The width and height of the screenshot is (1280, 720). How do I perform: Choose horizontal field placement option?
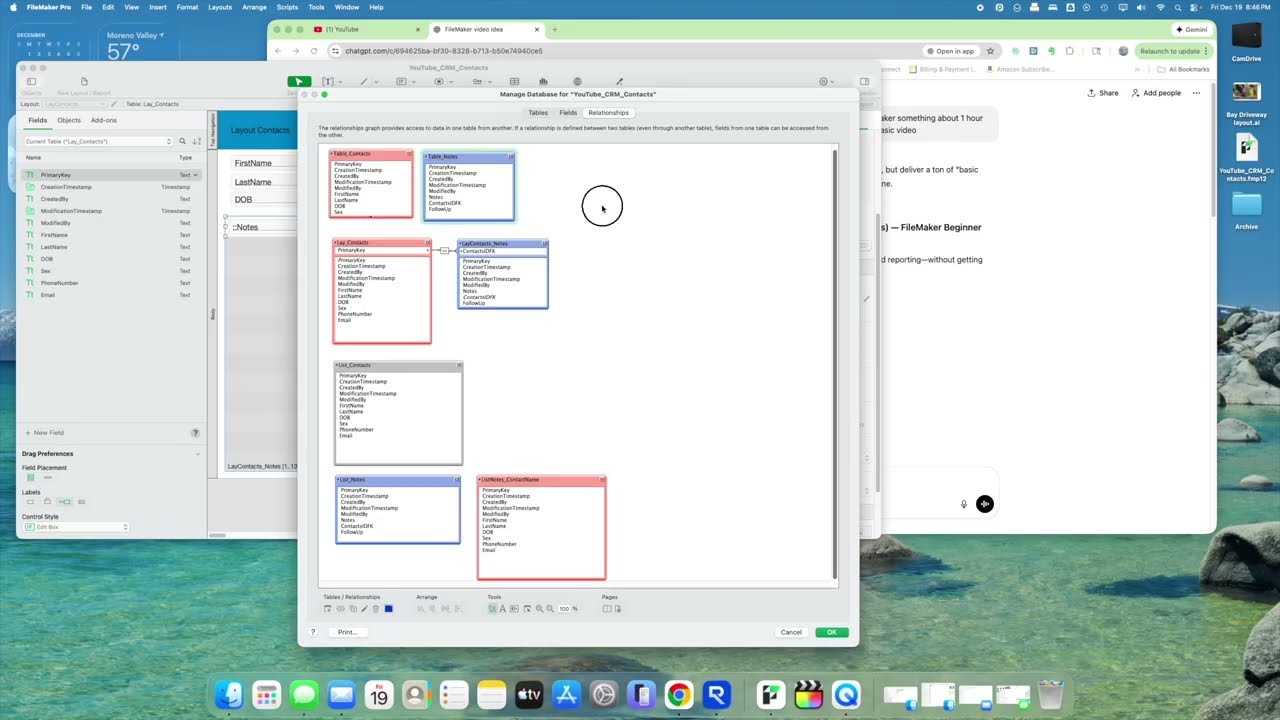48,478
